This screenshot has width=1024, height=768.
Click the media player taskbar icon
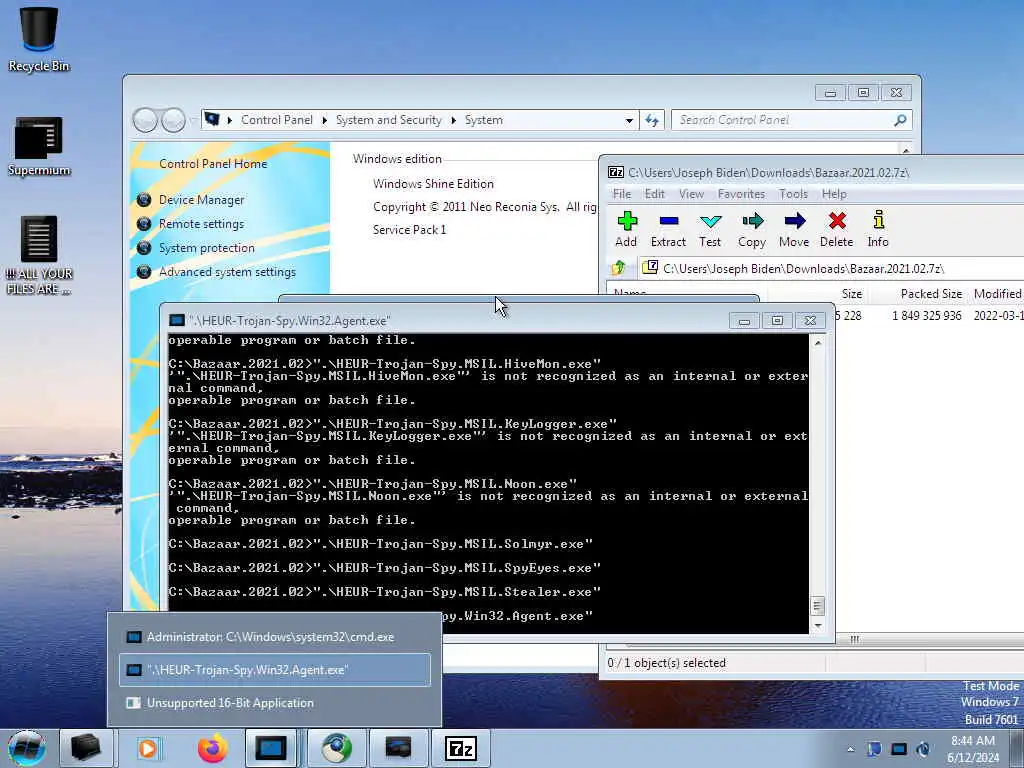click(x=148, y=748)
